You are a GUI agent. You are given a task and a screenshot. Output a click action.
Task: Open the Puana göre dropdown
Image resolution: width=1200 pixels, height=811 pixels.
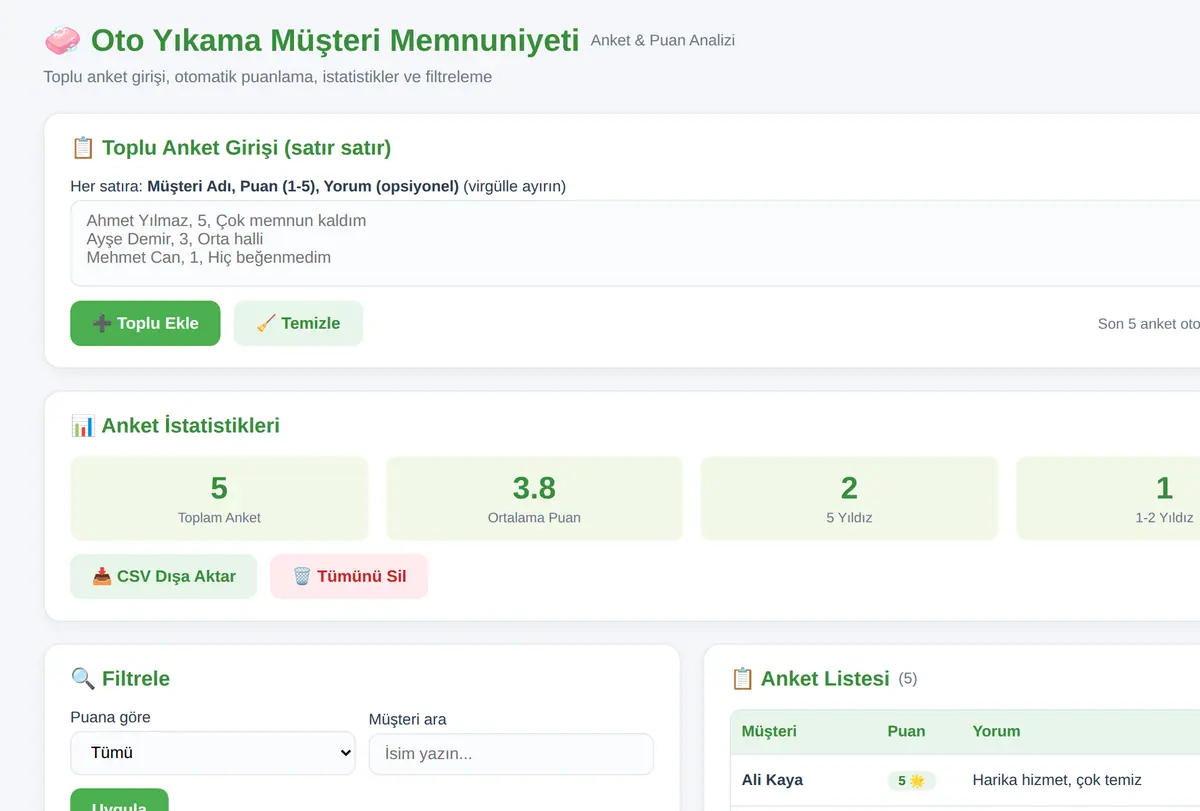[x=213, y=753]
